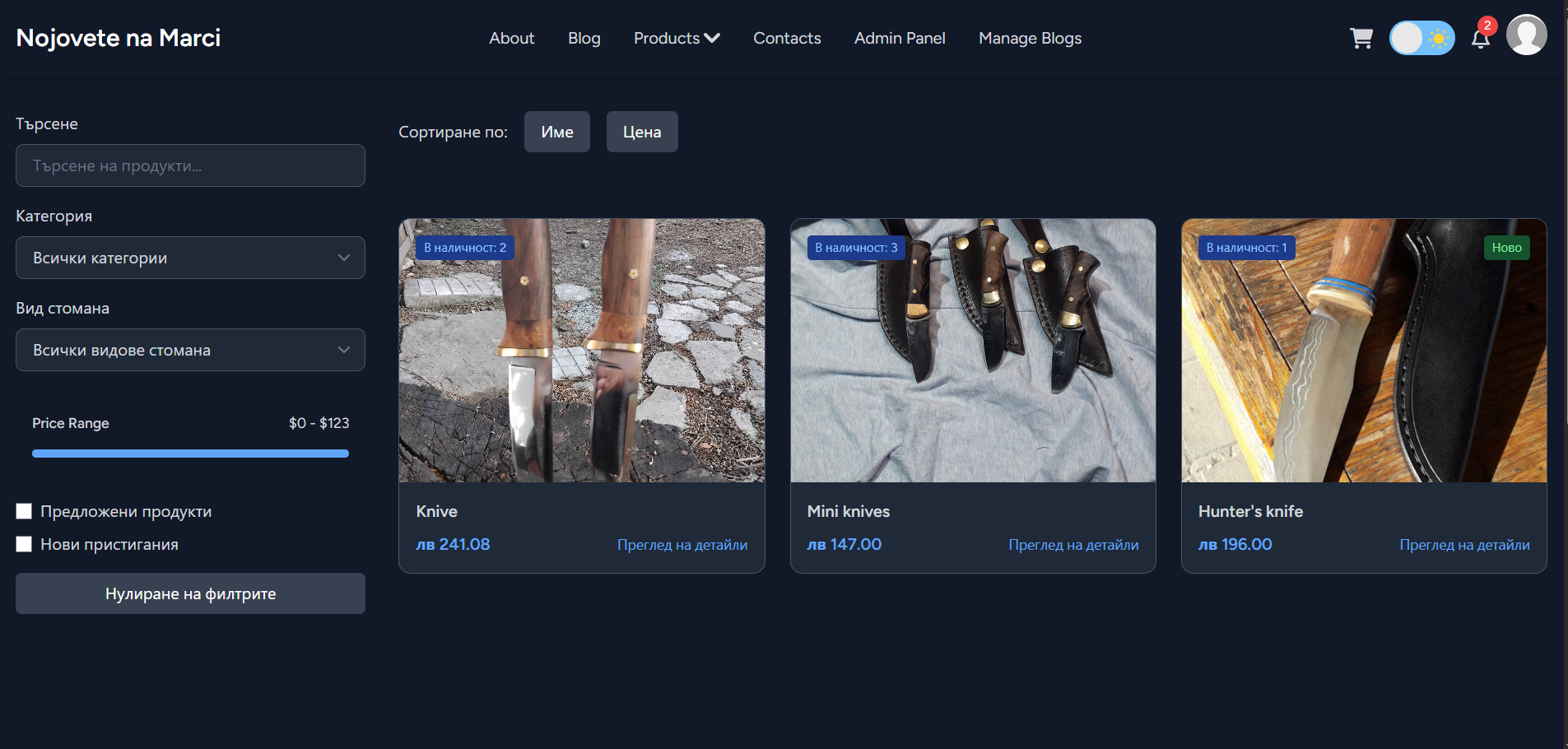Viewport: 1568px width, 749px height.
Task: Click the 'В наличност: 3' stock badge
Action: [856, 248]
